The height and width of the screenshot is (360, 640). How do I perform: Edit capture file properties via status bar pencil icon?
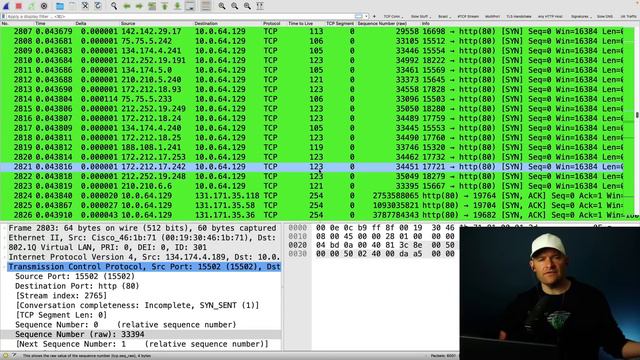[x=14, y=356]
